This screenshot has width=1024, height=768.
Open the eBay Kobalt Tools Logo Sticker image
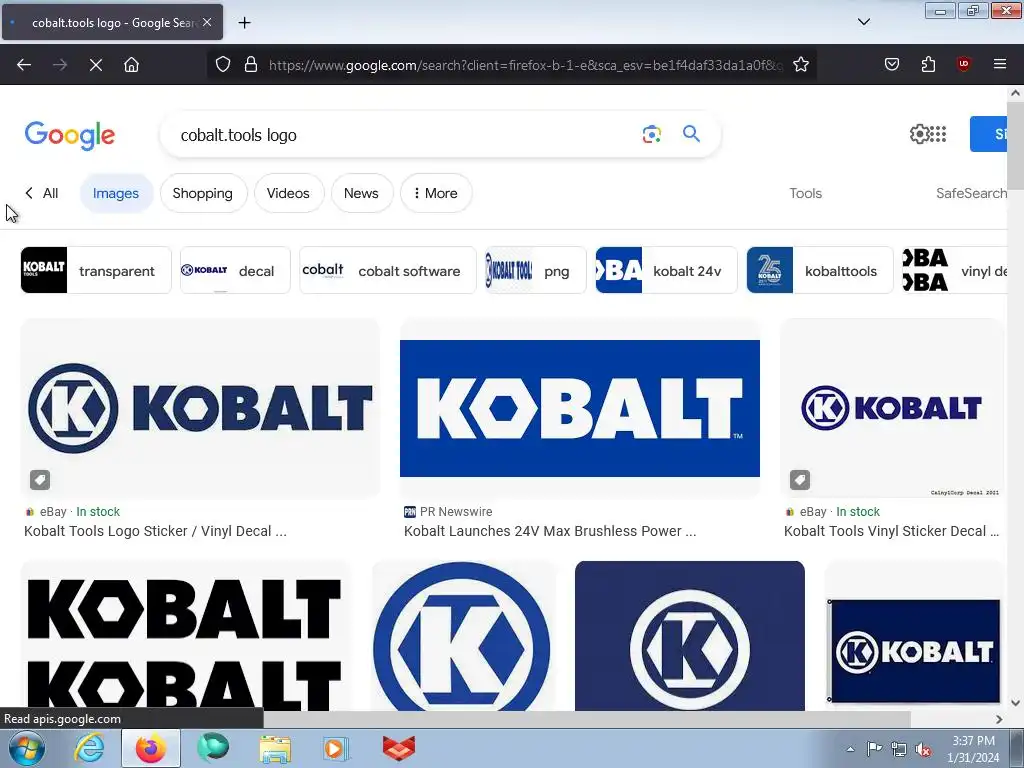point(200,408)
